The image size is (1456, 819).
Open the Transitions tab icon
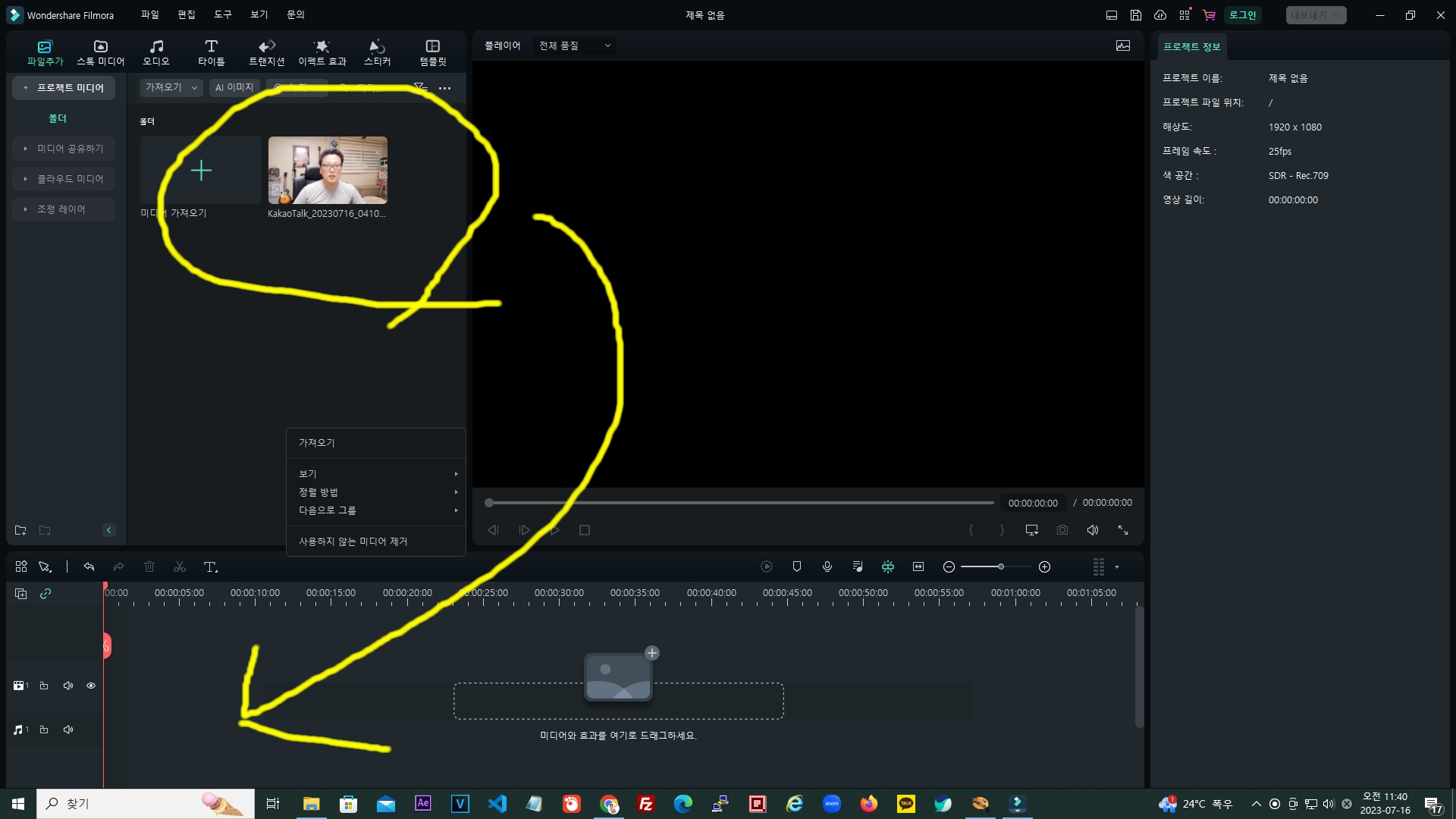pyautogui.click(x=266, y=47)
